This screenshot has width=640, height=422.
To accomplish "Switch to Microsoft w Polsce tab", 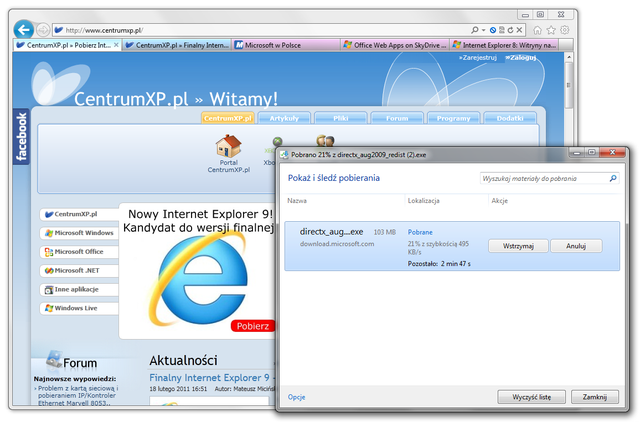I will [x=286, y=45].
